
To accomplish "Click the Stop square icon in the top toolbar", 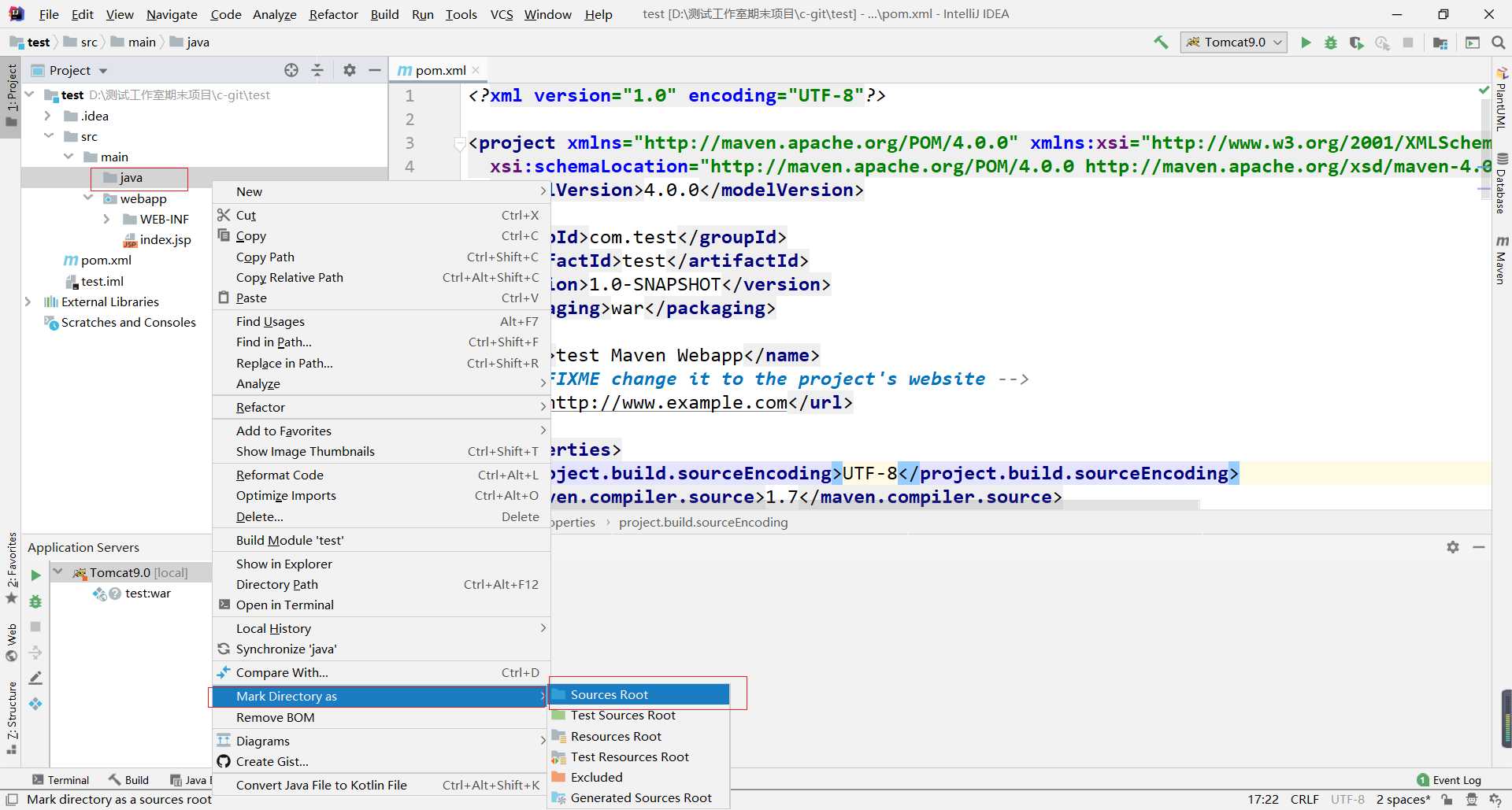I will pos(1408,43).
